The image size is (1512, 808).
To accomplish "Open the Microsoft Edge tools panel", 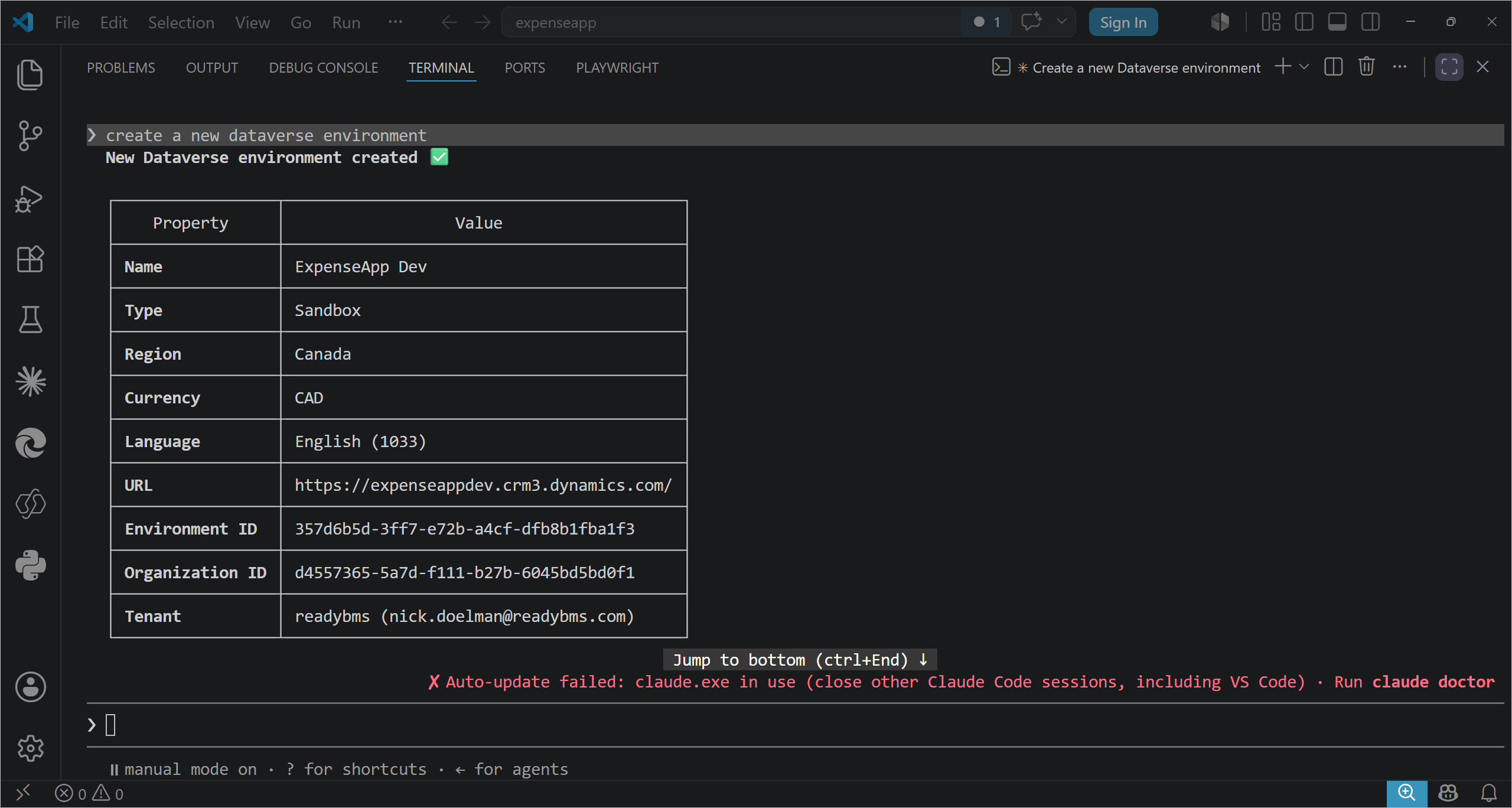I will tap(30, 443).
